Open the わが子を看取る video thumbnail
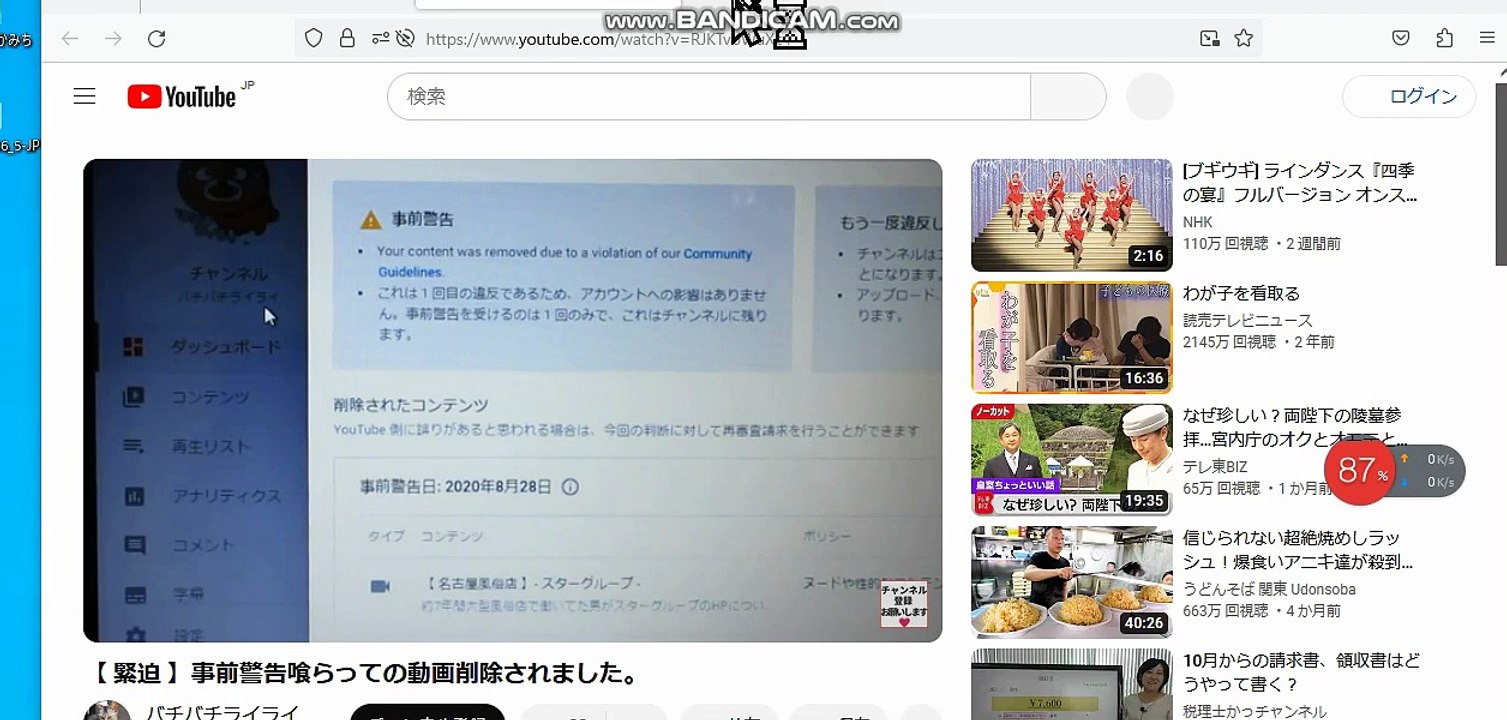The height and width of the screenshot is (720, 1507). 1071,338
